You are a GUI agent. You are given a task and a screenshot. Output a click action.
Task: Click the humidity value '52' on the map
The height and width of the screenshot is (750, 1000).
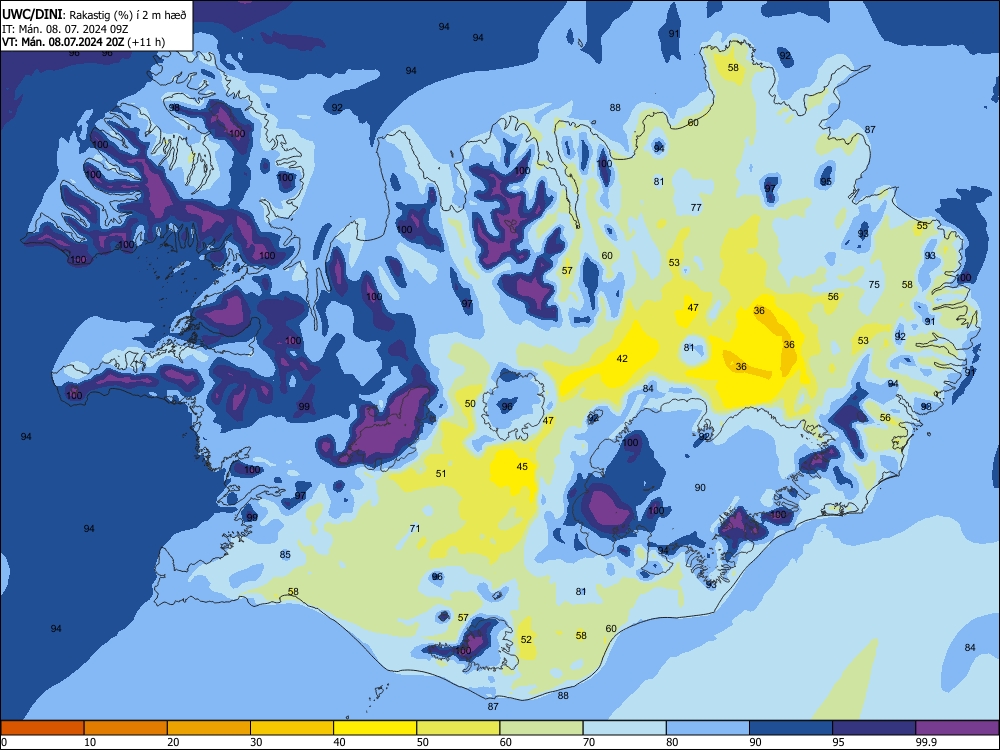(526, 639)
